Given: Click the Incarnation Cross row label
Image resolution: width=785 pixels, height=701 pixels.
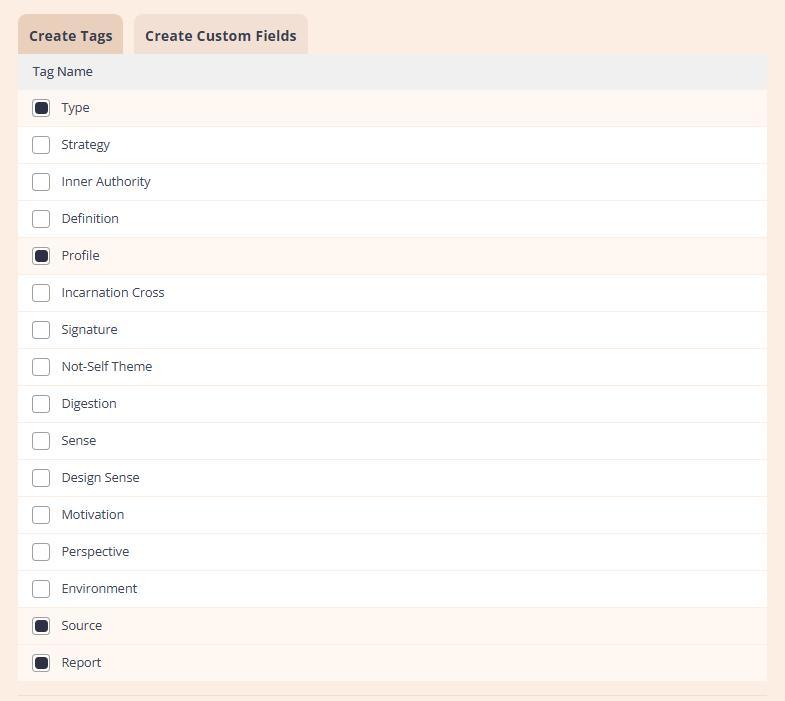Looking at the screenshot, I should pos(113,293).
